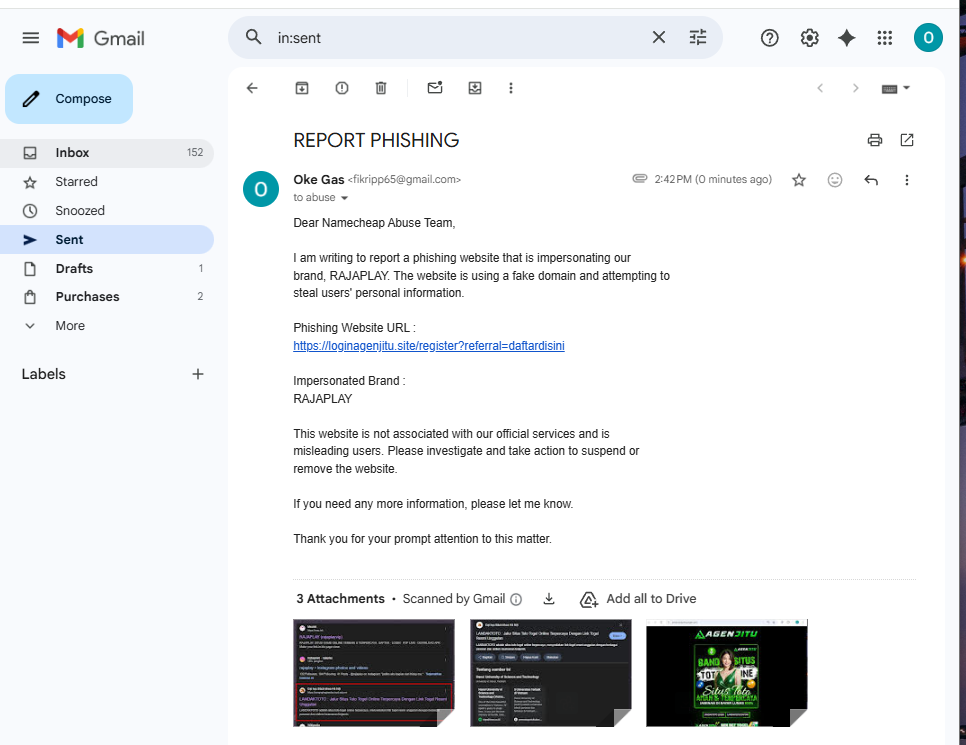Go to the newer message arrow
966x745 pixels.
820,88
